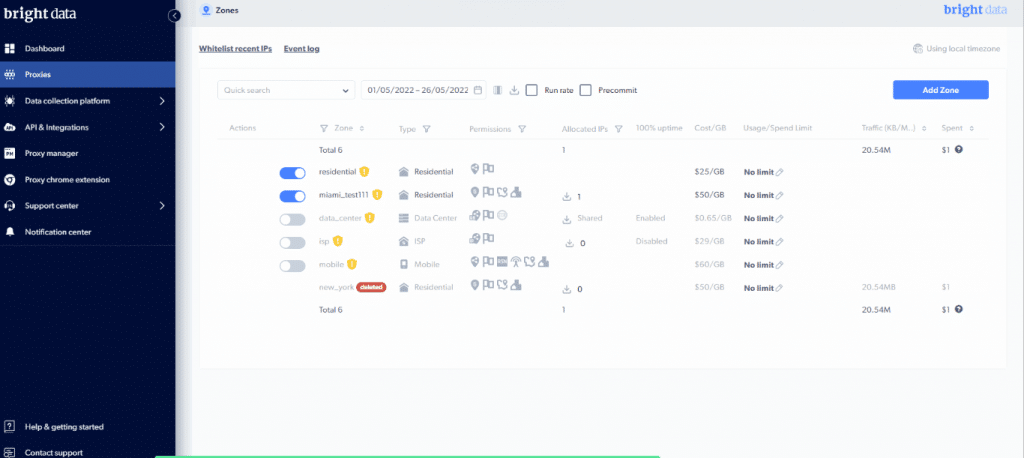1024x458 pixels.
Task: Enable the data_center zone switch
Action: coord(293,220)
